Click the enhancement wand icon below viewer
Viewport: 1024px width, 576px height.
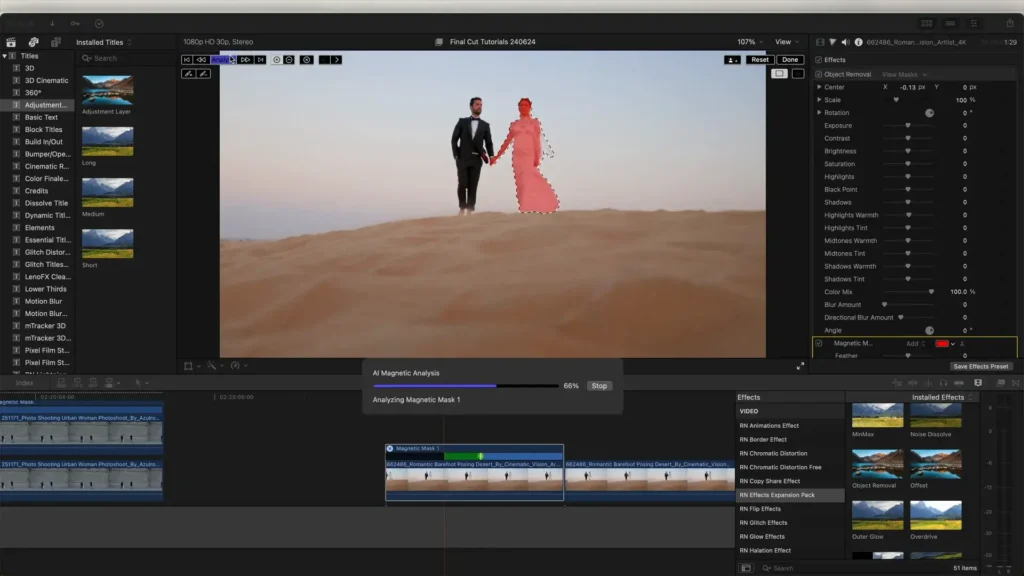212,366
